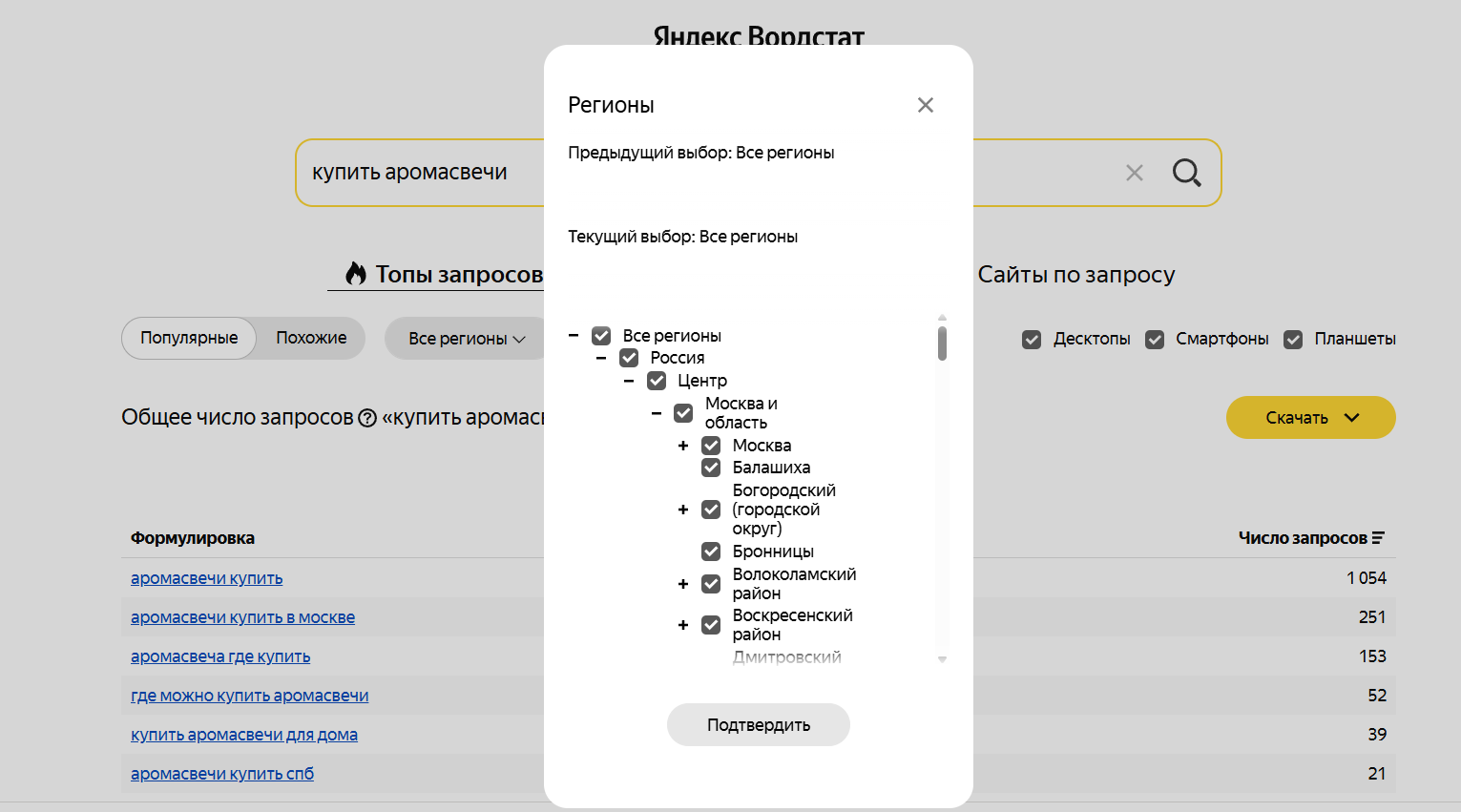
Task: Click the купить аромасвечи search field
Action: pos(420,173)
